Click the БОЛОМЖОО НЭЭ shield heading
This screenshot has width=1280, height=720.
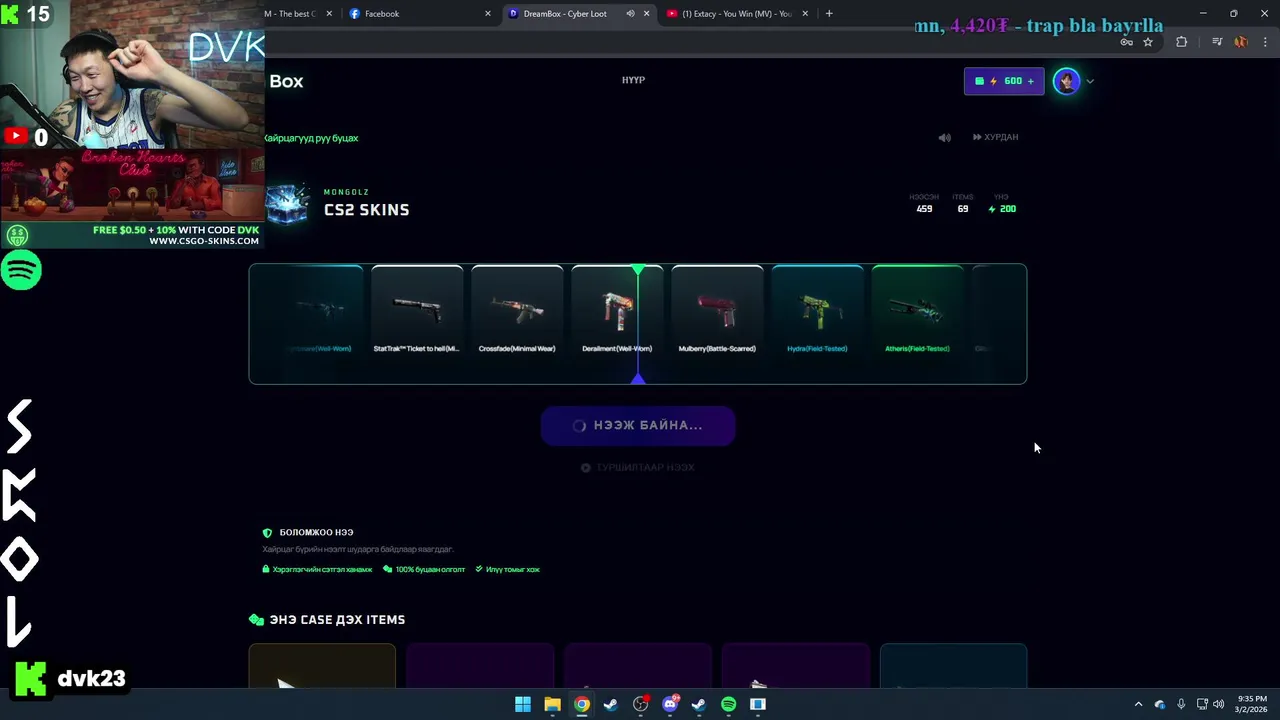[308, 533]
